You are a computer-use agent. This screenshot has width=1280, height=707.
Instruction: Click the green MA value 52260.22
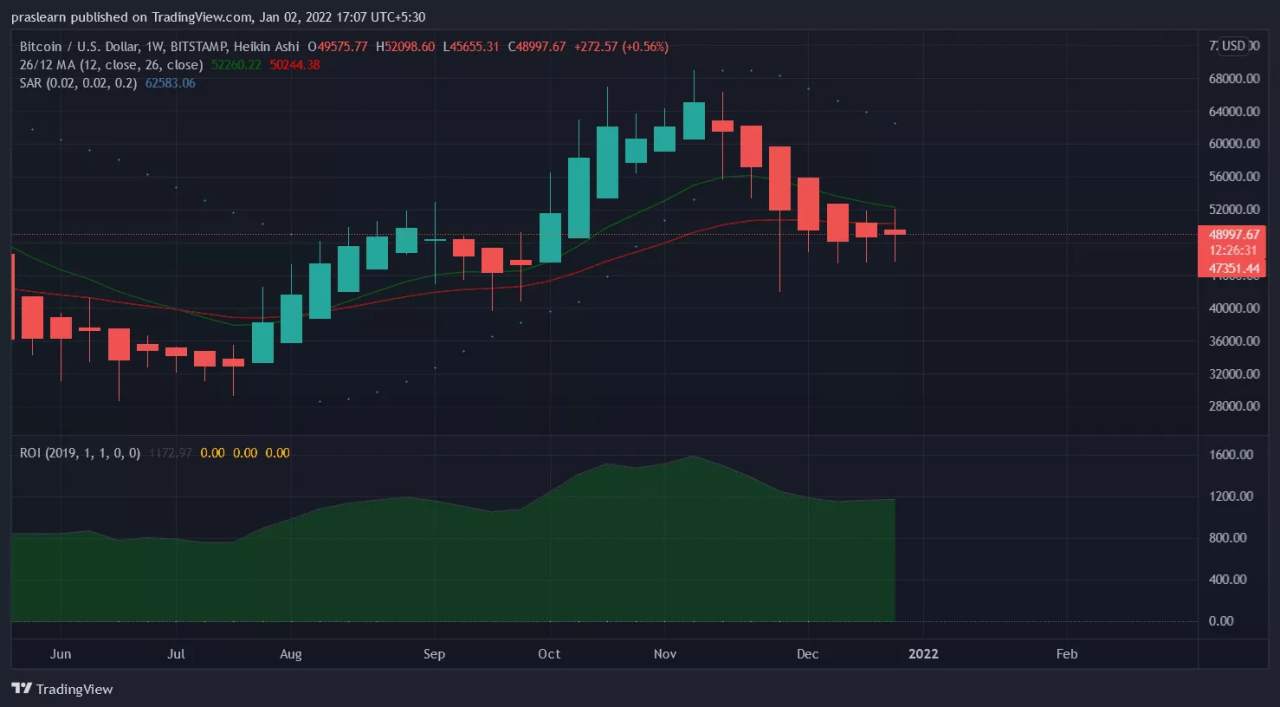(236, 65)
